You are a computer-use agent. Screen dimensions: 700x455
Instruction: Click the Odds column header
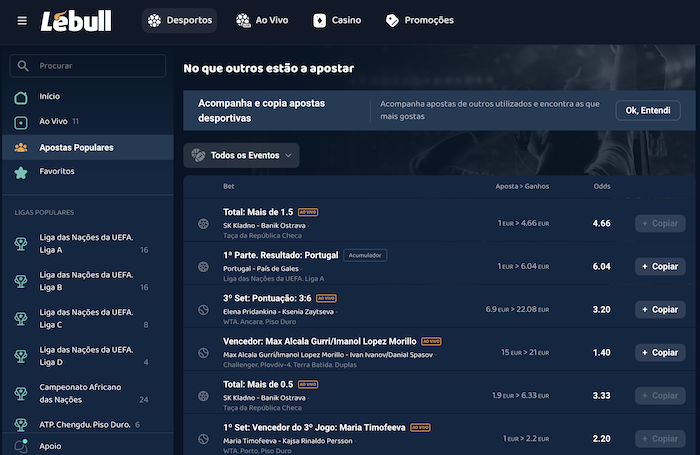click(x=602, y=186)
